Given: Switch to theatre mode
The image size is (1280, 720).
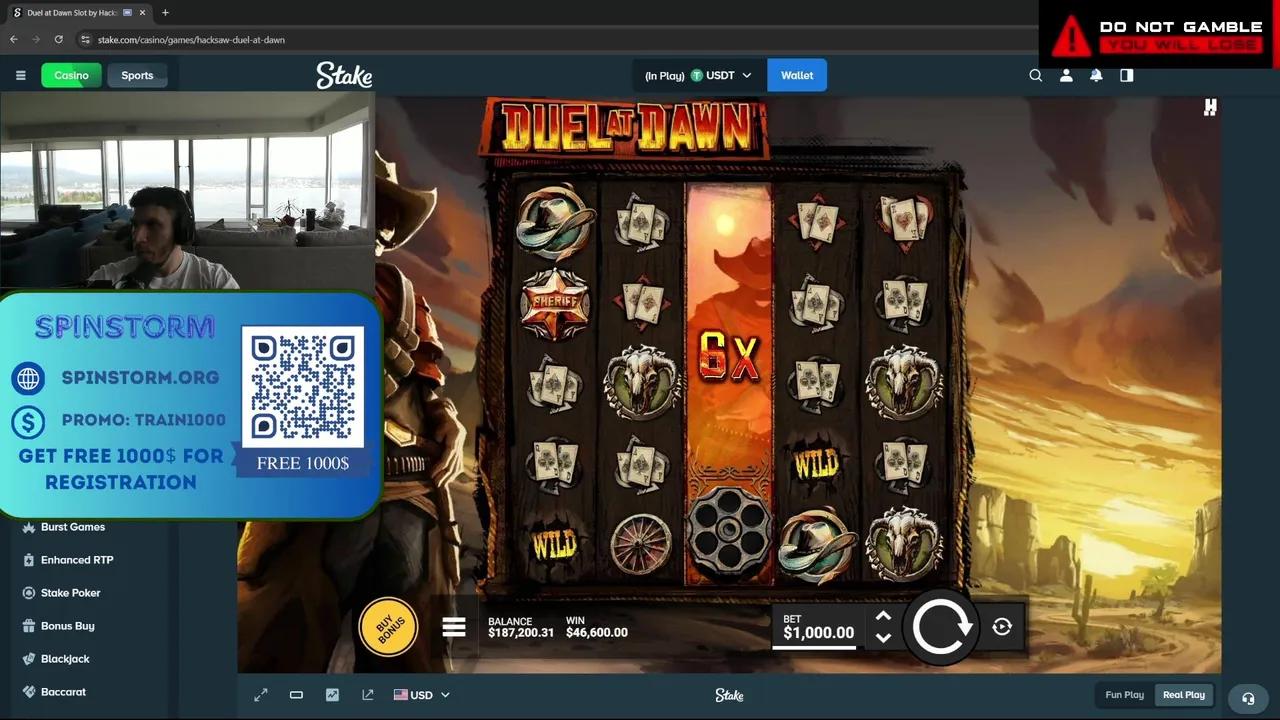Looking at the screenshot, I should 296,695.
